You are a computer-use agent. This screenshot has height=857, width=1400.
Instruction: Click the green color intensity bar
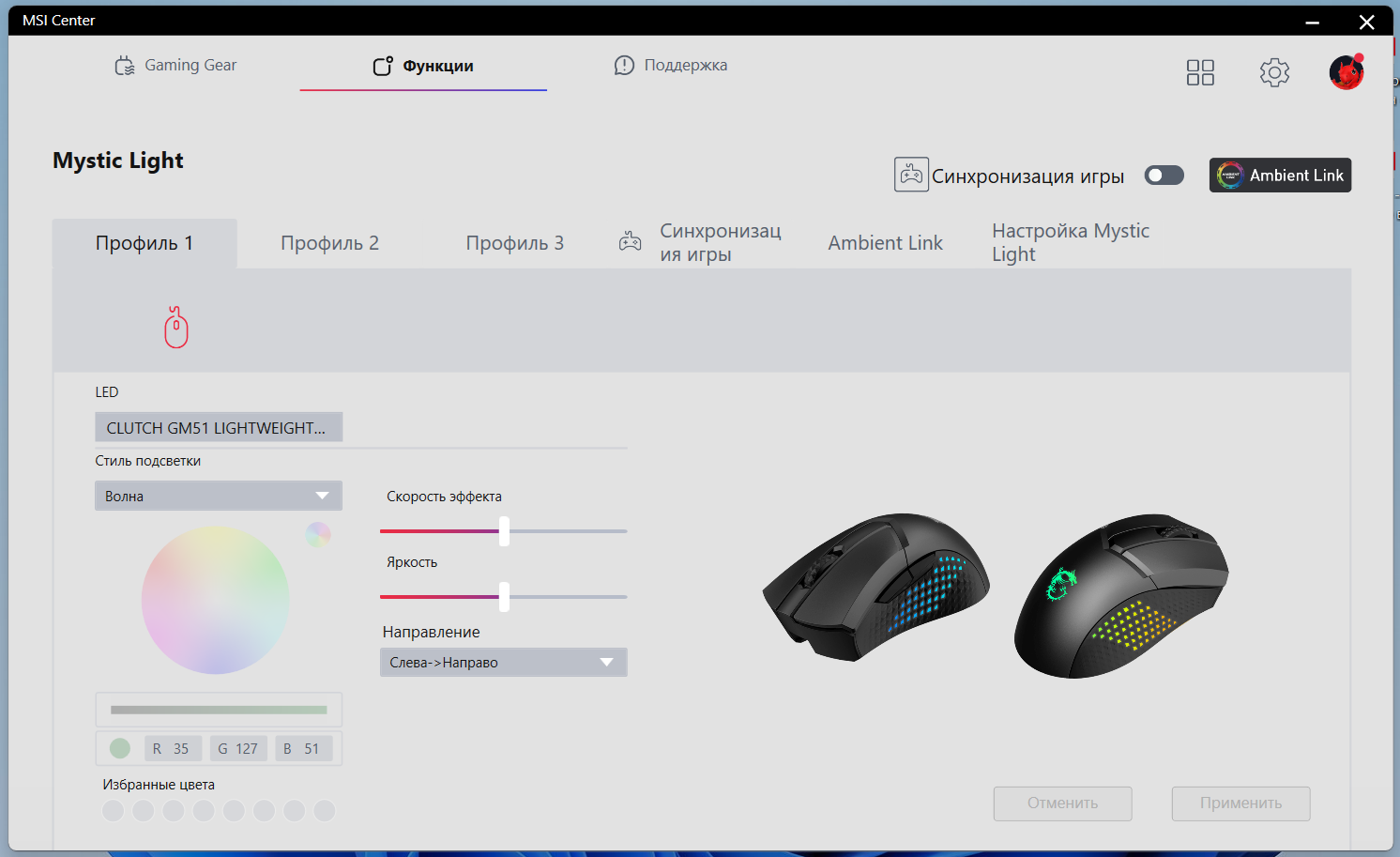coord(219,710)
